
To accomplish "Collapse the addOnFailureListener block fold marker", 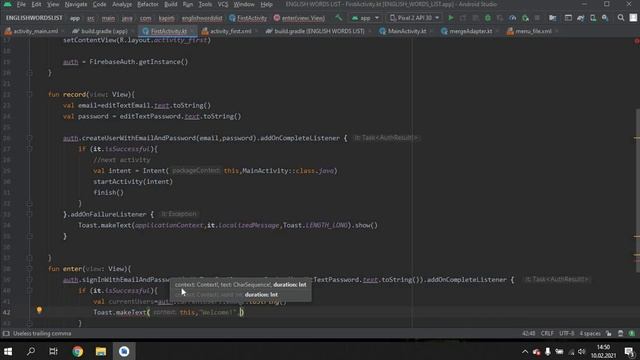I will 29,214.
